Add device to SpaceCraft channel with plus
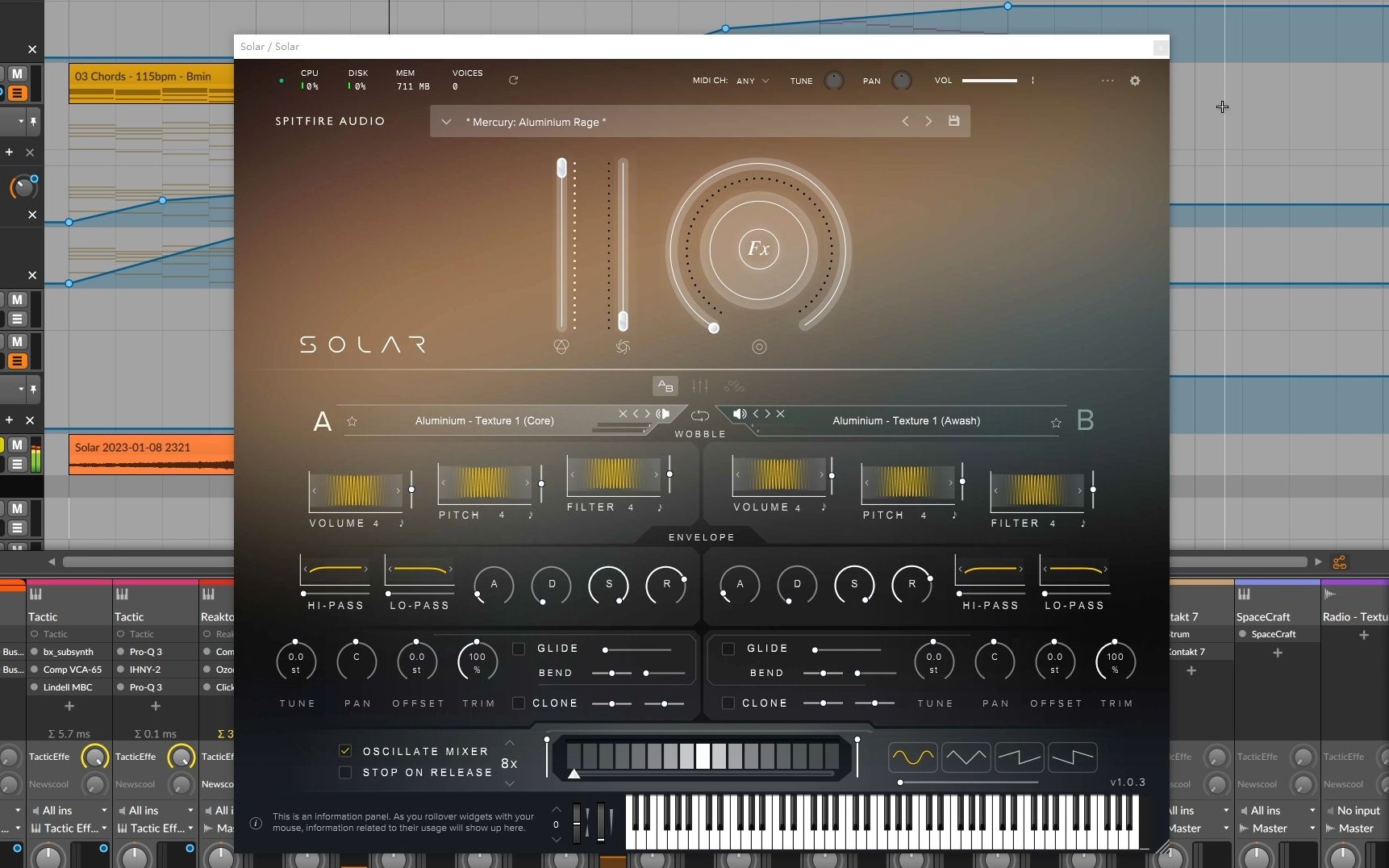This screenshot has height=868, width=1389. tap(1278, 653)
